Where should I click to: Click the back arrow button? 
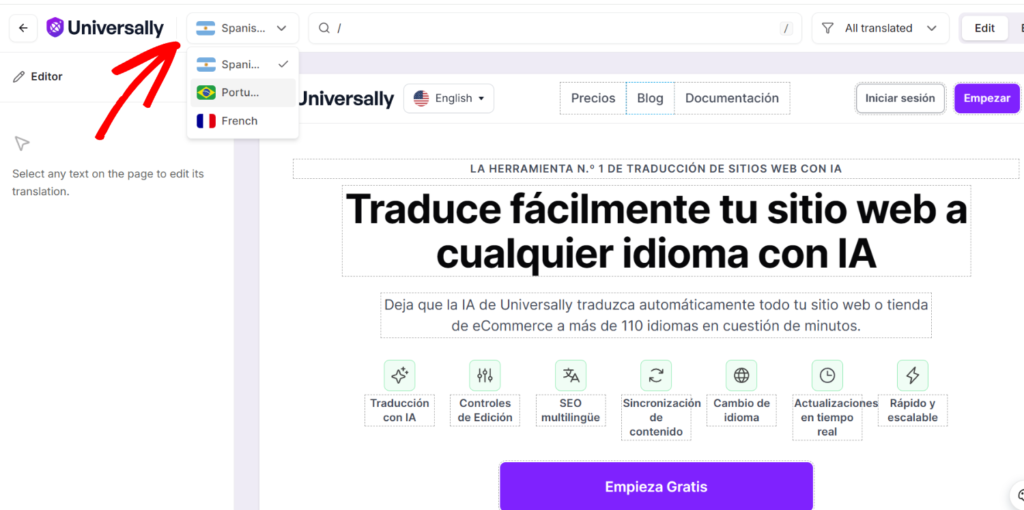tap(24, 28)
